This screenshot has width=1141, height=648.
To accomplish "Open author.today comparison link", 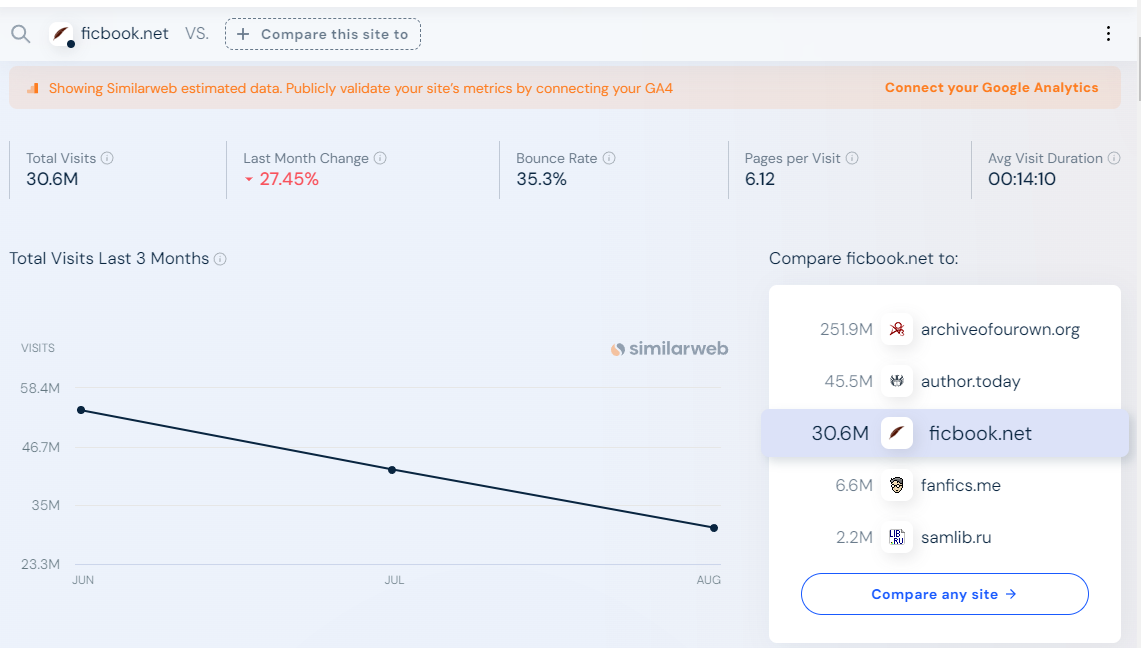I will click(x=970, y=381).
